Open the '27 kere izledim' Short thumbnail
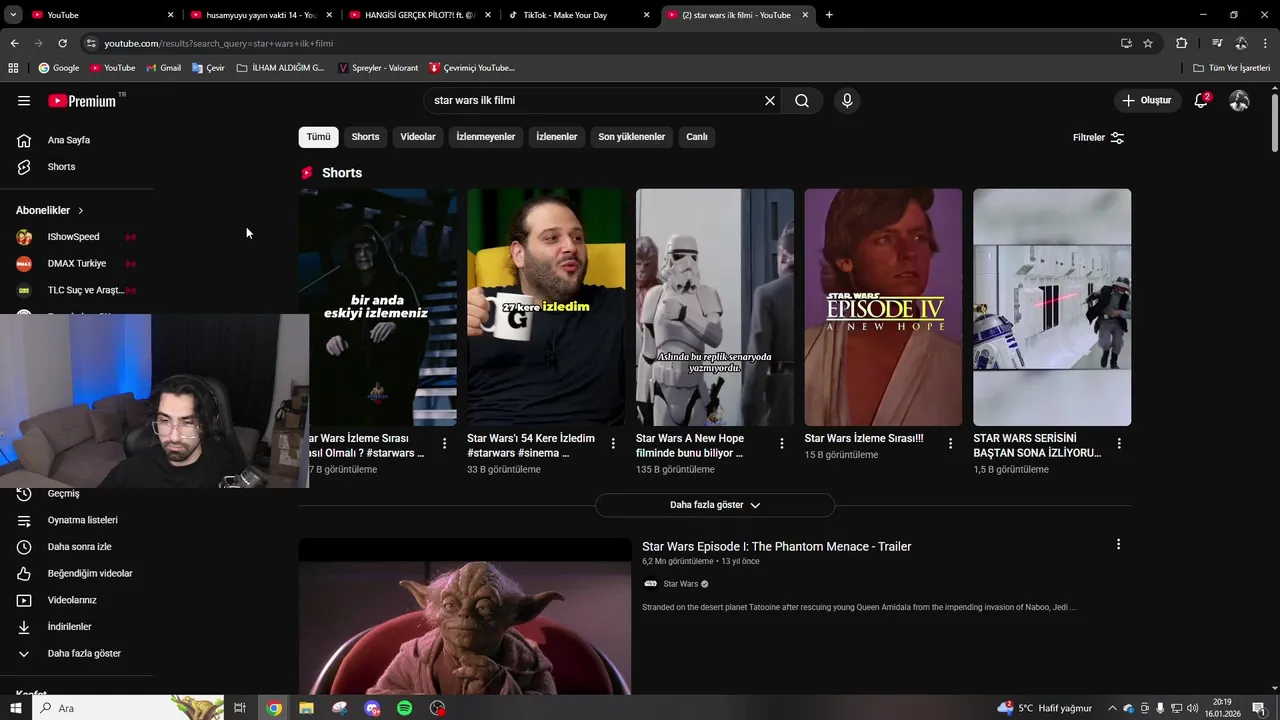 coord(546,307)
